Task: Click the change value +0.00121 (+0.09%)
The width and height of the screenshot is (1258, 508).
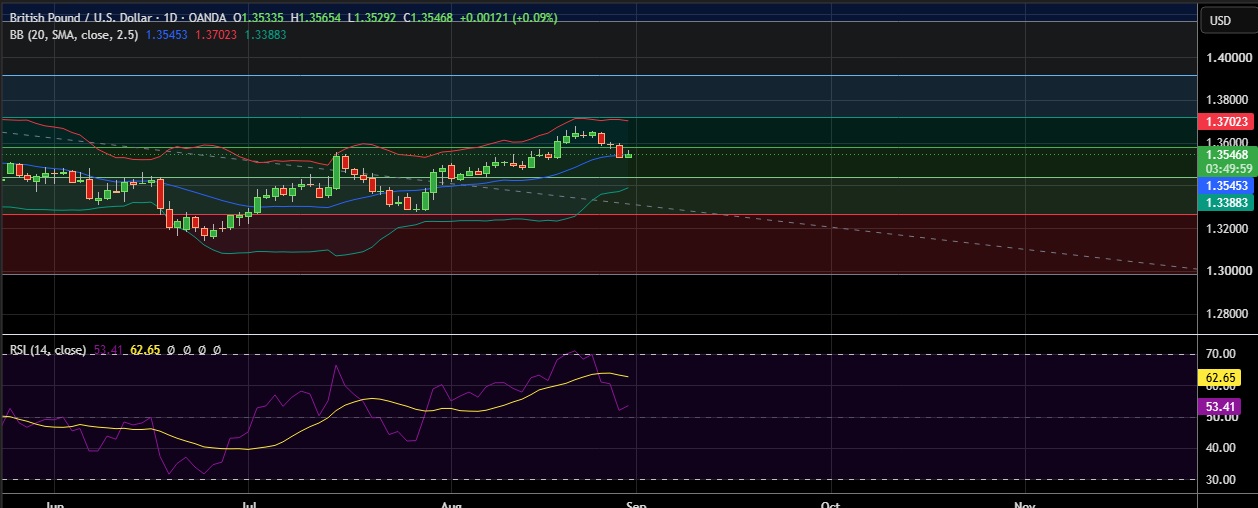Action: (x=508, y=18)
